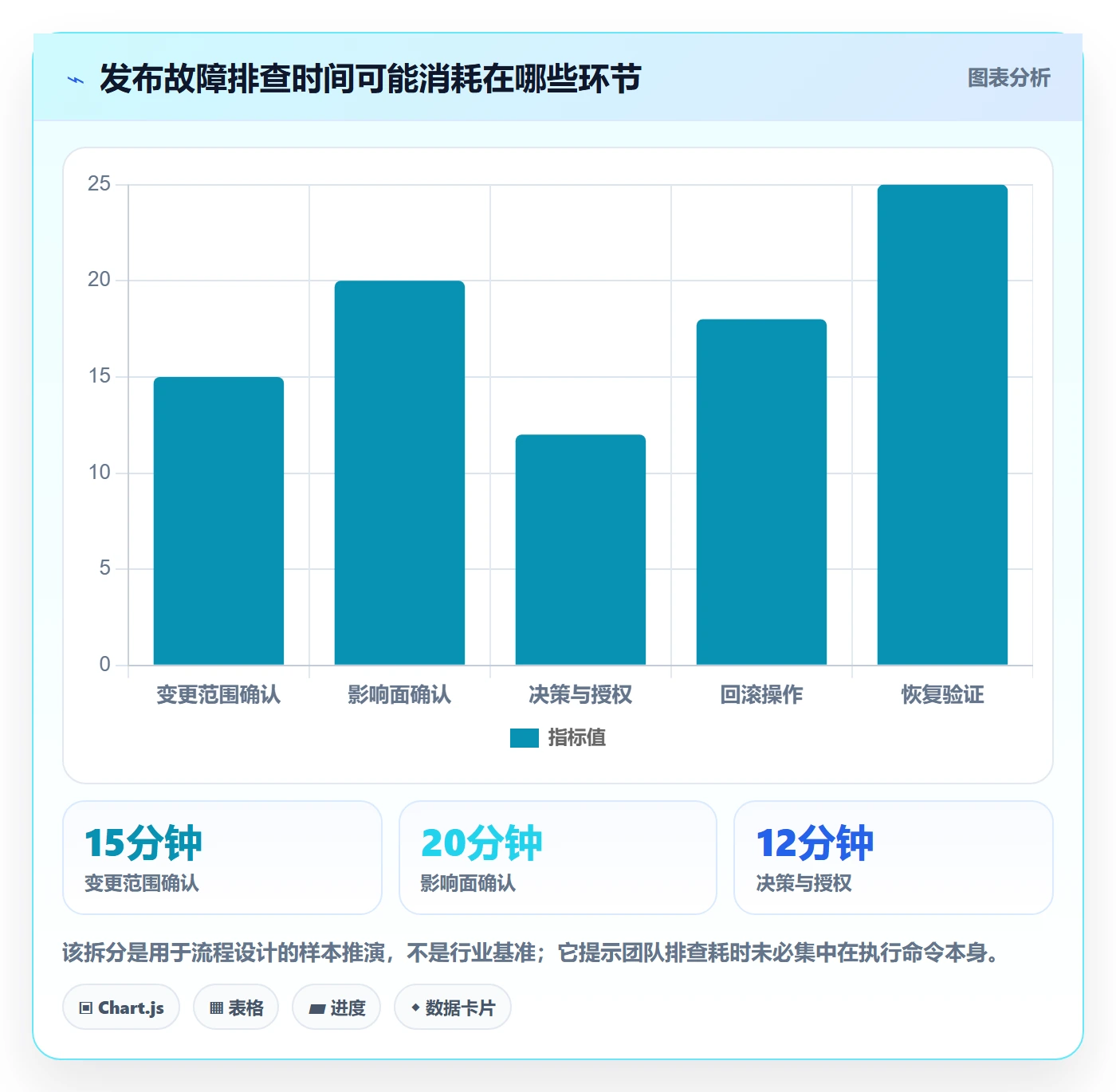Click the y-axis value 0
The width and height of the screenshot is (1116, 1092).
[x=104, y=665]
